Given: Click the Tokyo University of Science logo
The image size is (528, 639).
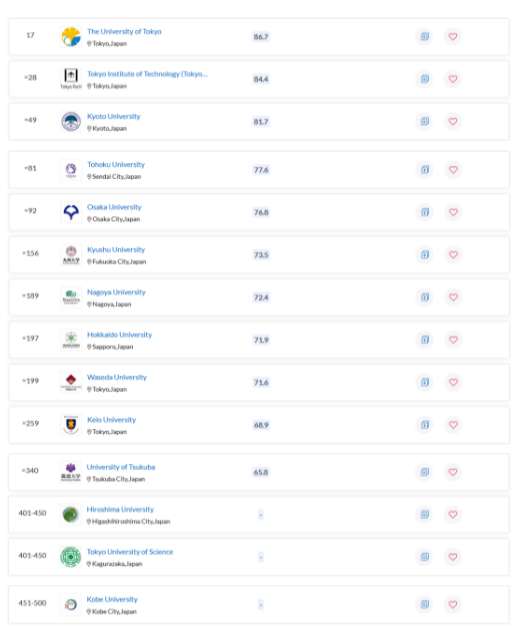Looking at the screenshot, I should pyautogui.click(x=70, y=557).
